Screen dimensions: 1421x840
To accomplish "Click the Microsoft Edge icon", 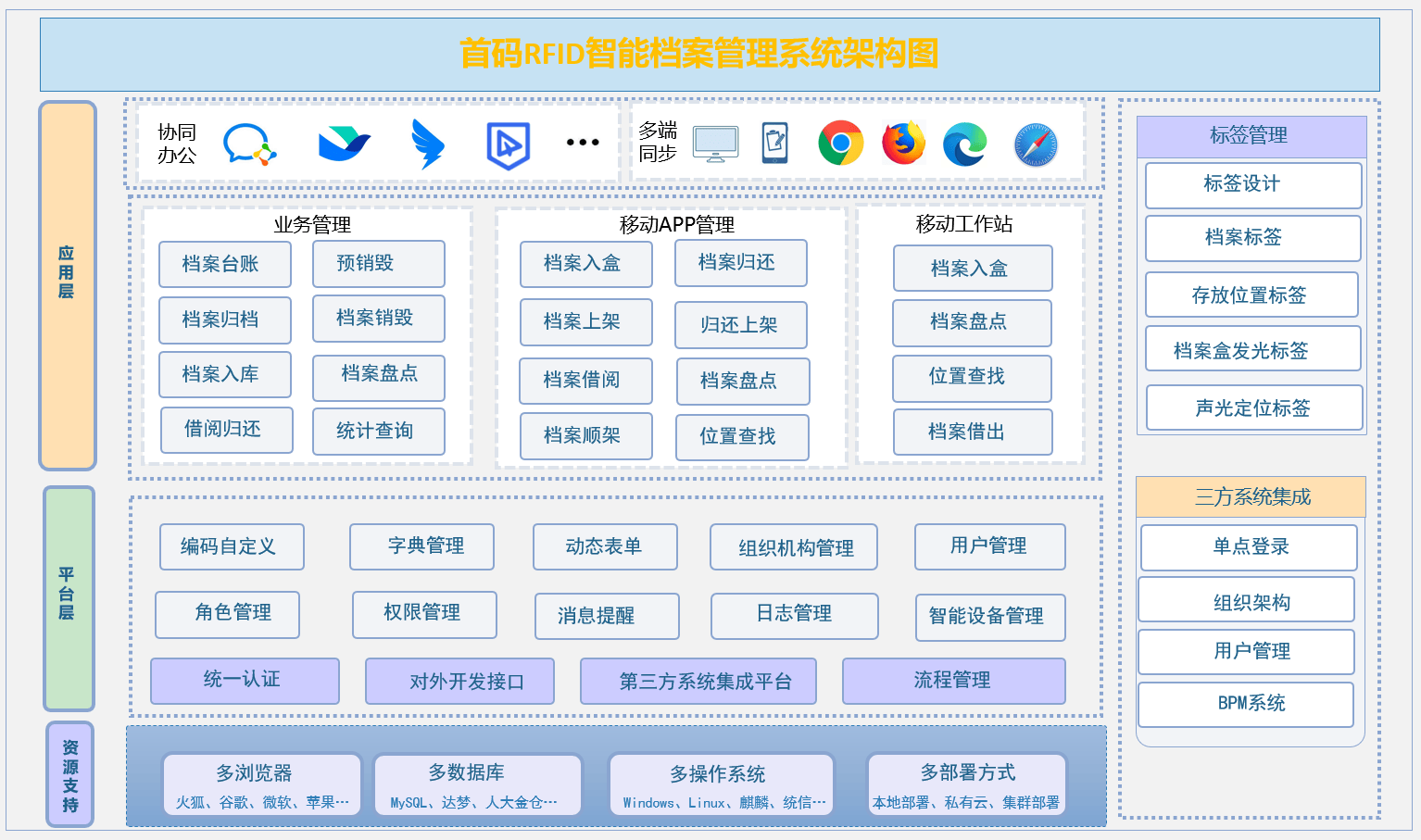I will click(965, 144).
